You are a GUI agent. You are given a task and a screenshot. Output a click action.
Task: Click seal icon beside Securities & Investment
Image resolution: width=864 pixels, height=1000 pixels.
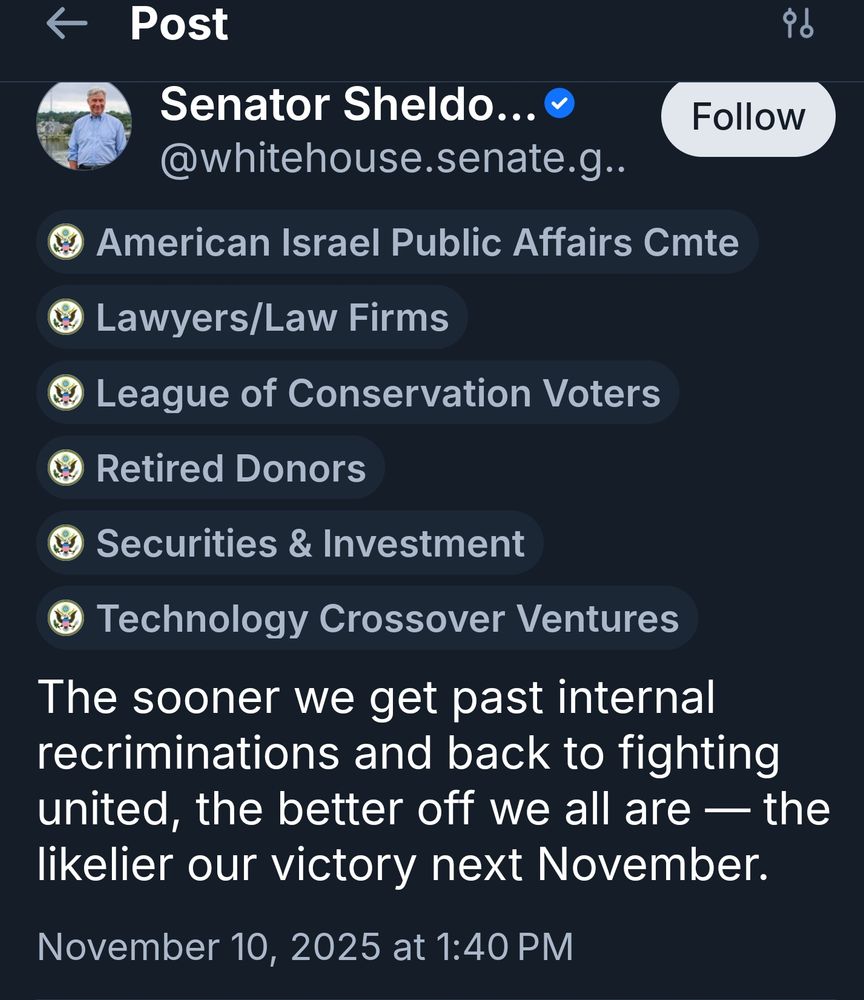[66, 543]
